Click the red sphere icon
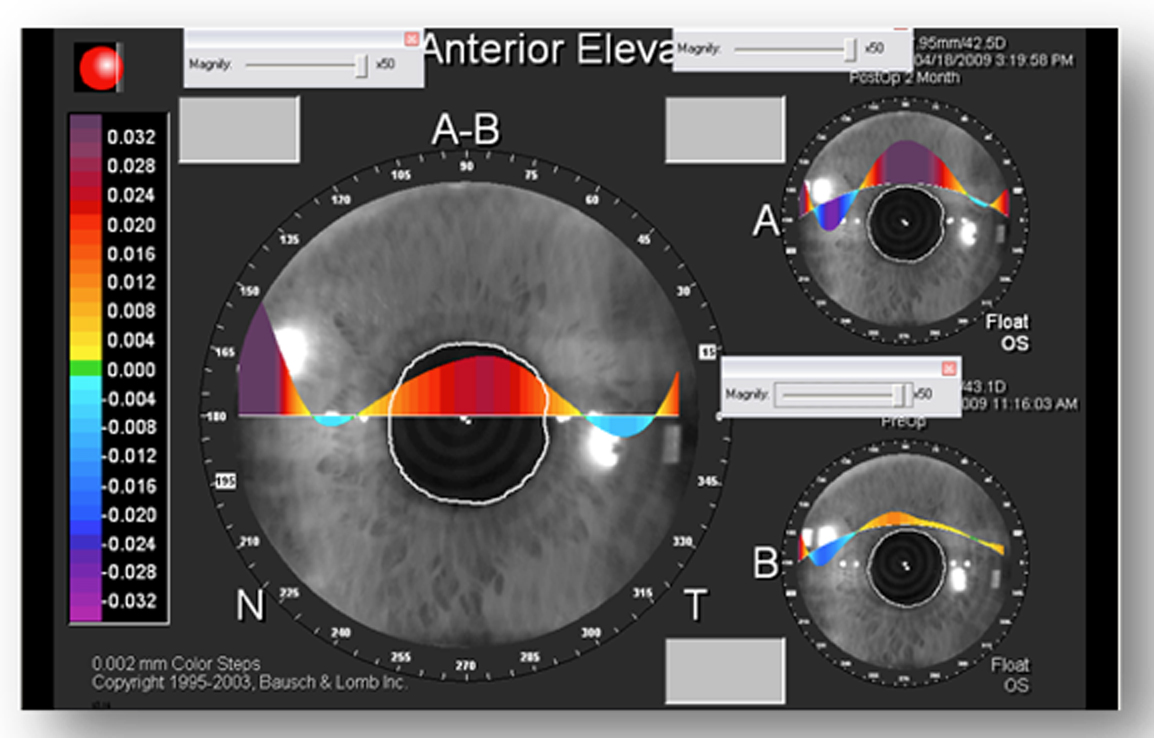Image resolution: width=1154 pixels, height=738 pixels. pos(102,67)
